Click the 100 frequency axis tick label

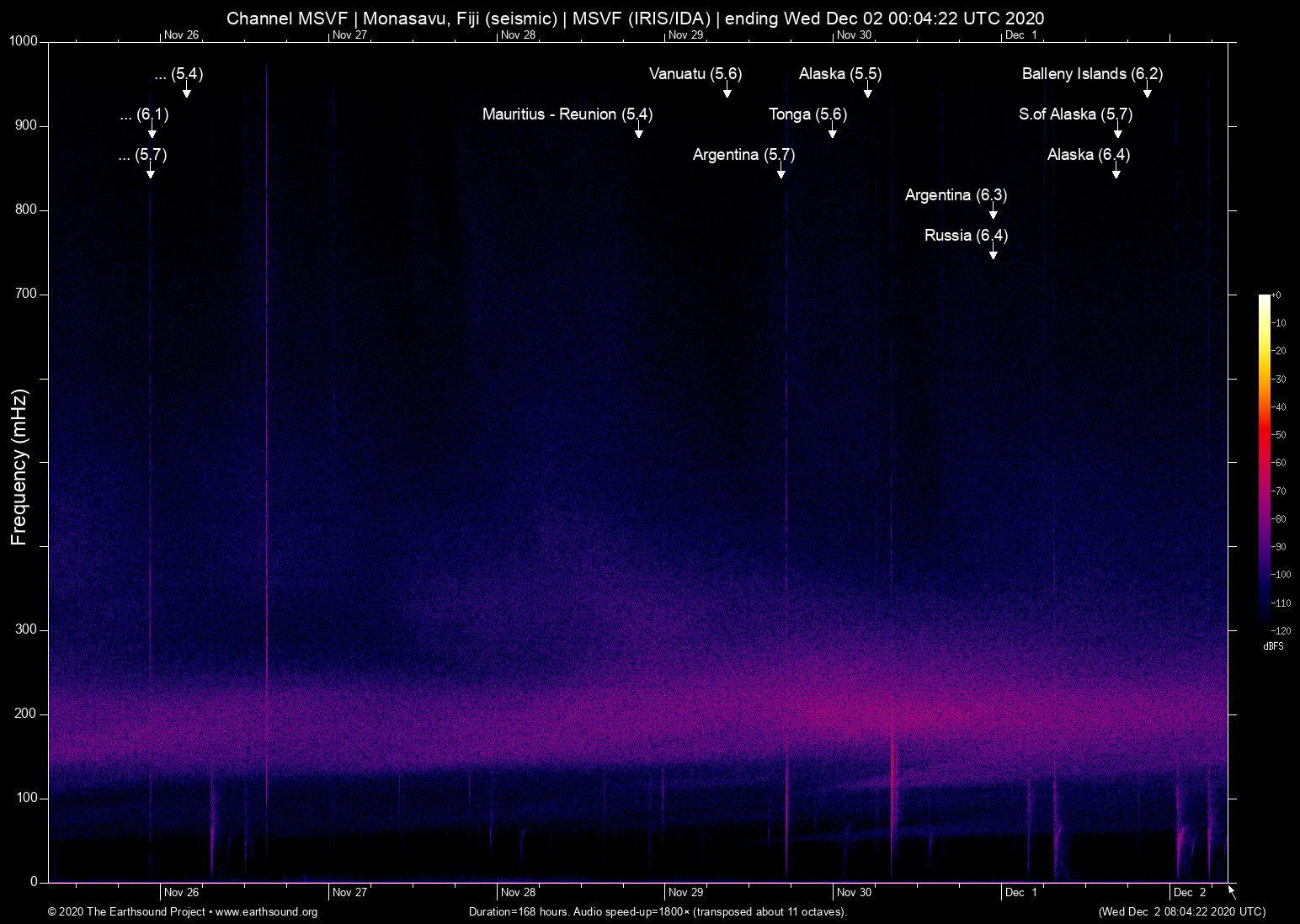point(27,798)
